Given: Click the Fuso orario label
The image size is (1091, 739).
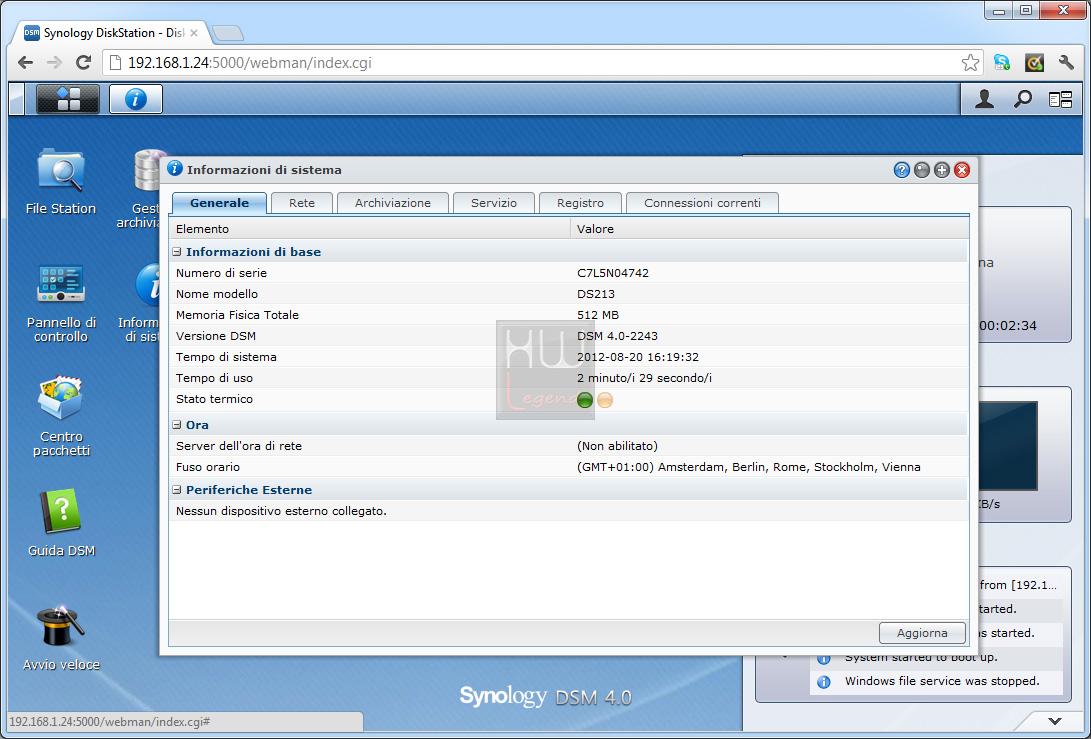Looking at the screenshot, I should pyautogui.click(x=208, y=467).
